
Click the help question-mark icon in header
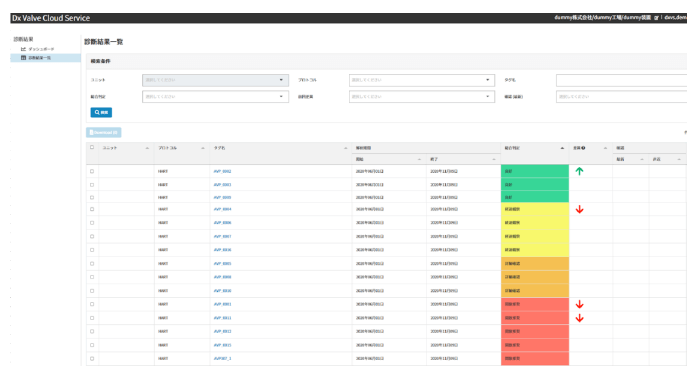[x=583, y=148]
